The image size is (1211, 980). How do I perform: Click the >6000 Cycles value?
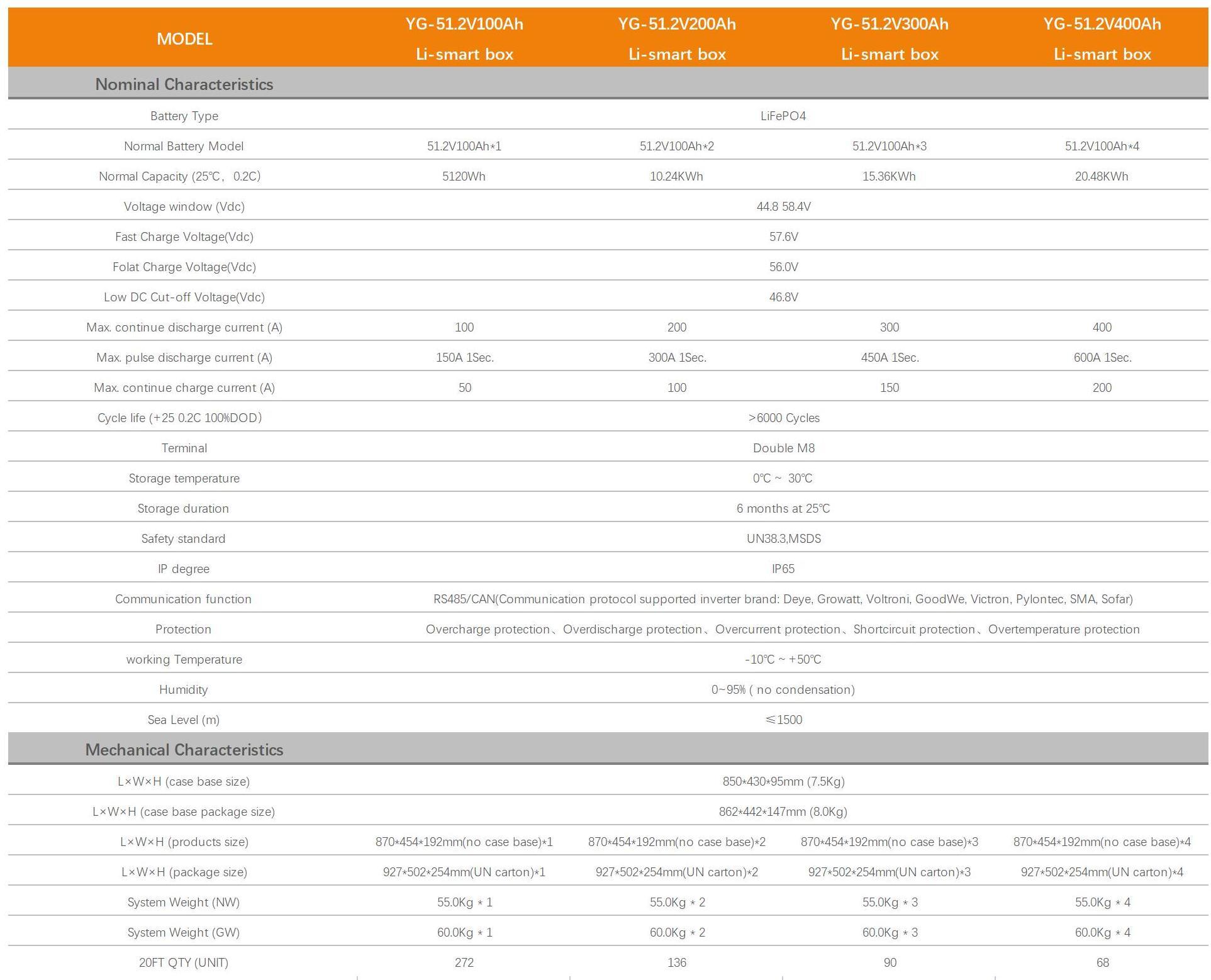click(x=783, y=418)
